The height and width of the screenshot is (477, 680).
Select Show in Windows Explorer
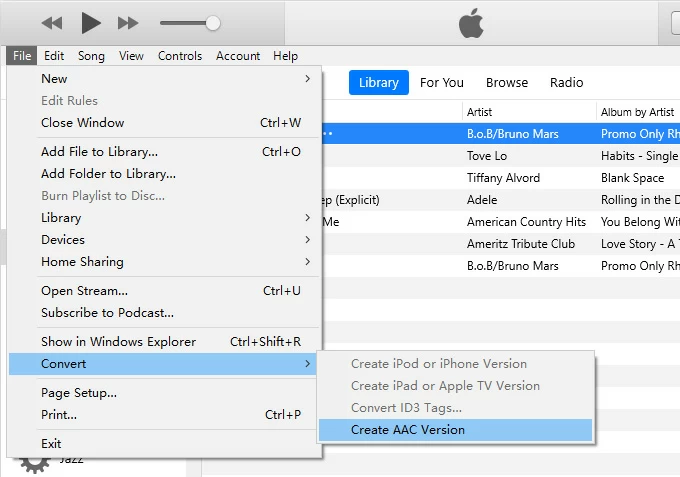click(118, 342)
